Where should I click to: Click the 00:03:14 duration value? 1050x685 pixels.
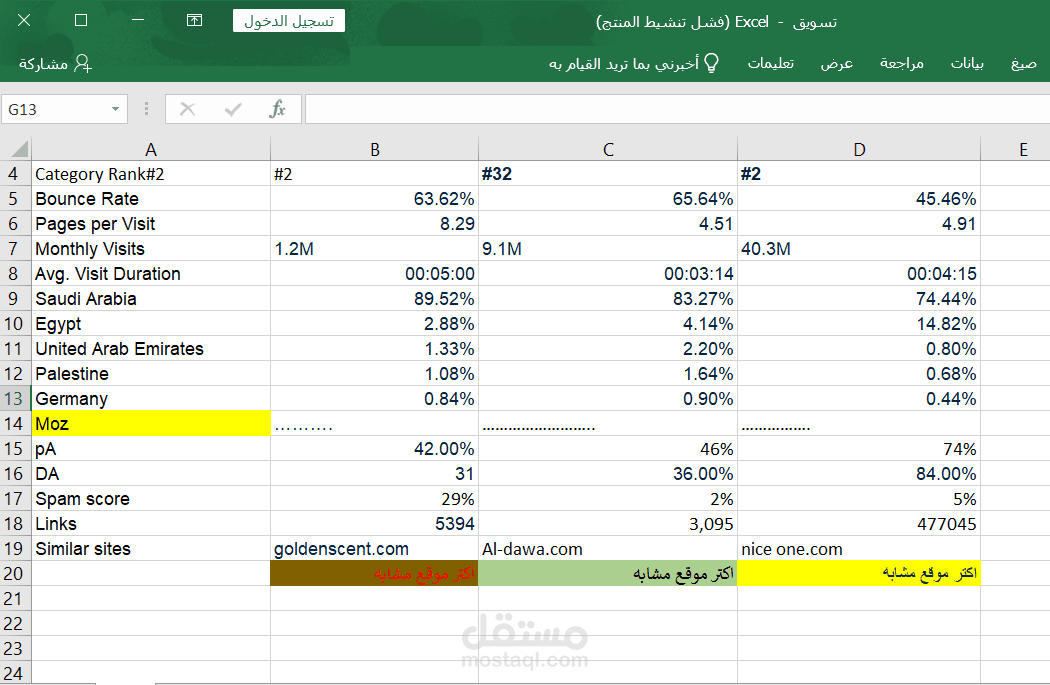pos(608,274)
